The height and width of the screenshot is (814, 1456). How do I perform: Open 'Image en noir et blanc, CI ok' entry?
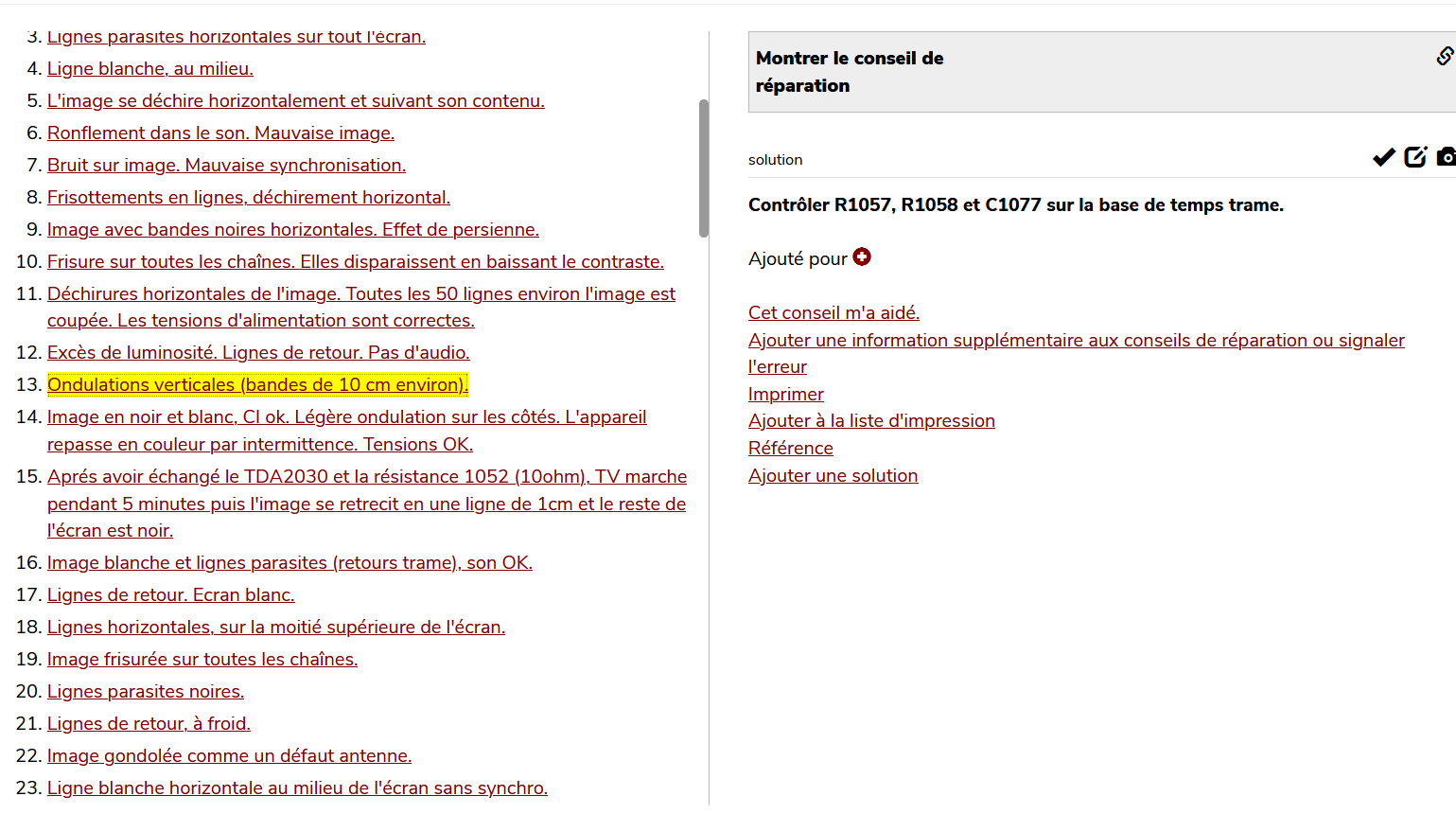tap(347, 430)
